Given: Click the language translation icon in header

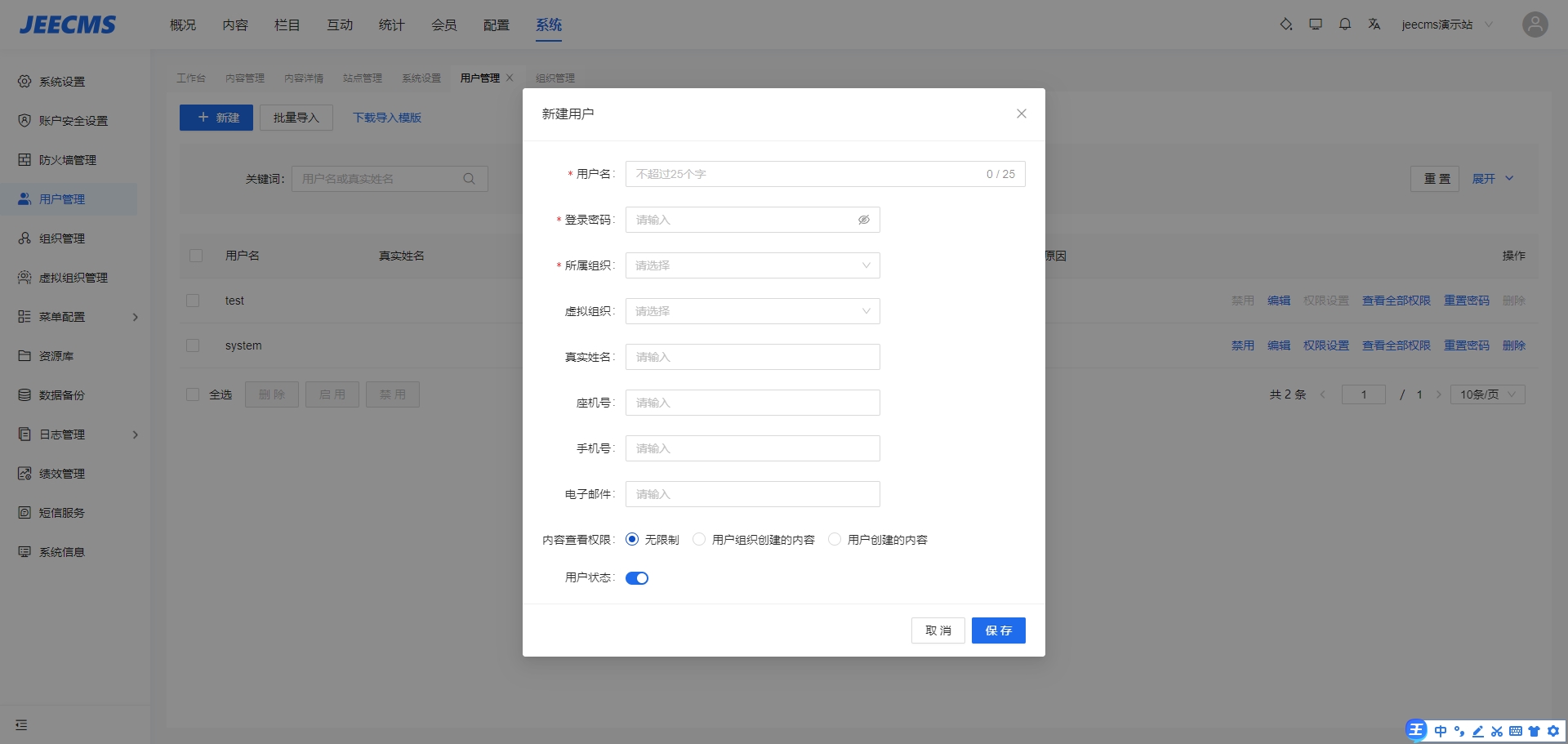Looking at the screenshot, I should [x=1374, y=25].
